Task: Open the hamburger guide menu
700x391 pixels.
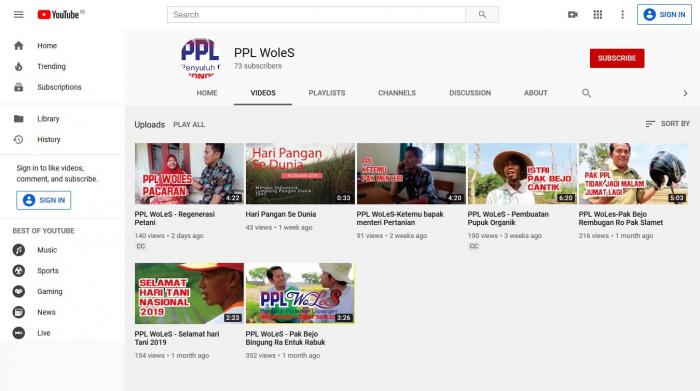Action: 18,15
